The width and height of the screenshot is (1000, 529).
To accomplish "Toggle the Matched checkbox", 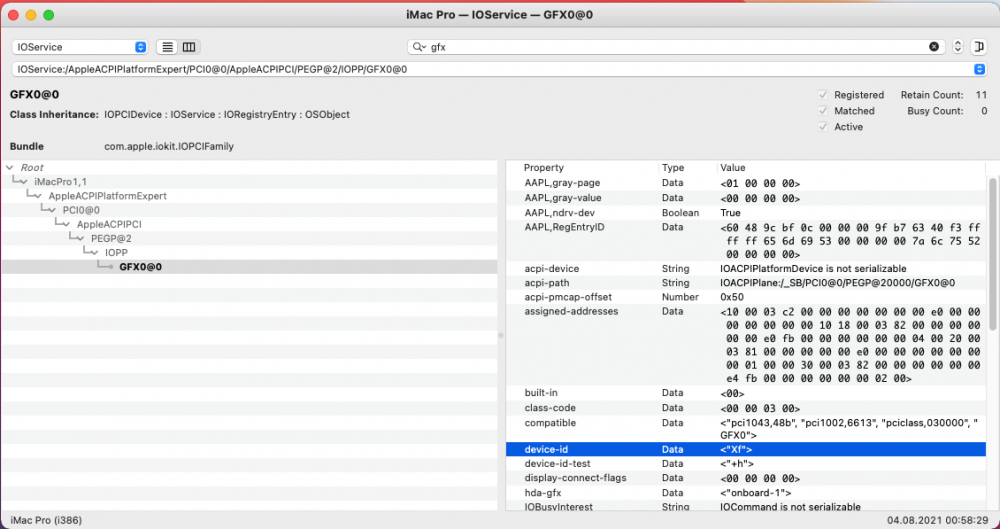I will [x=823, y=111].
